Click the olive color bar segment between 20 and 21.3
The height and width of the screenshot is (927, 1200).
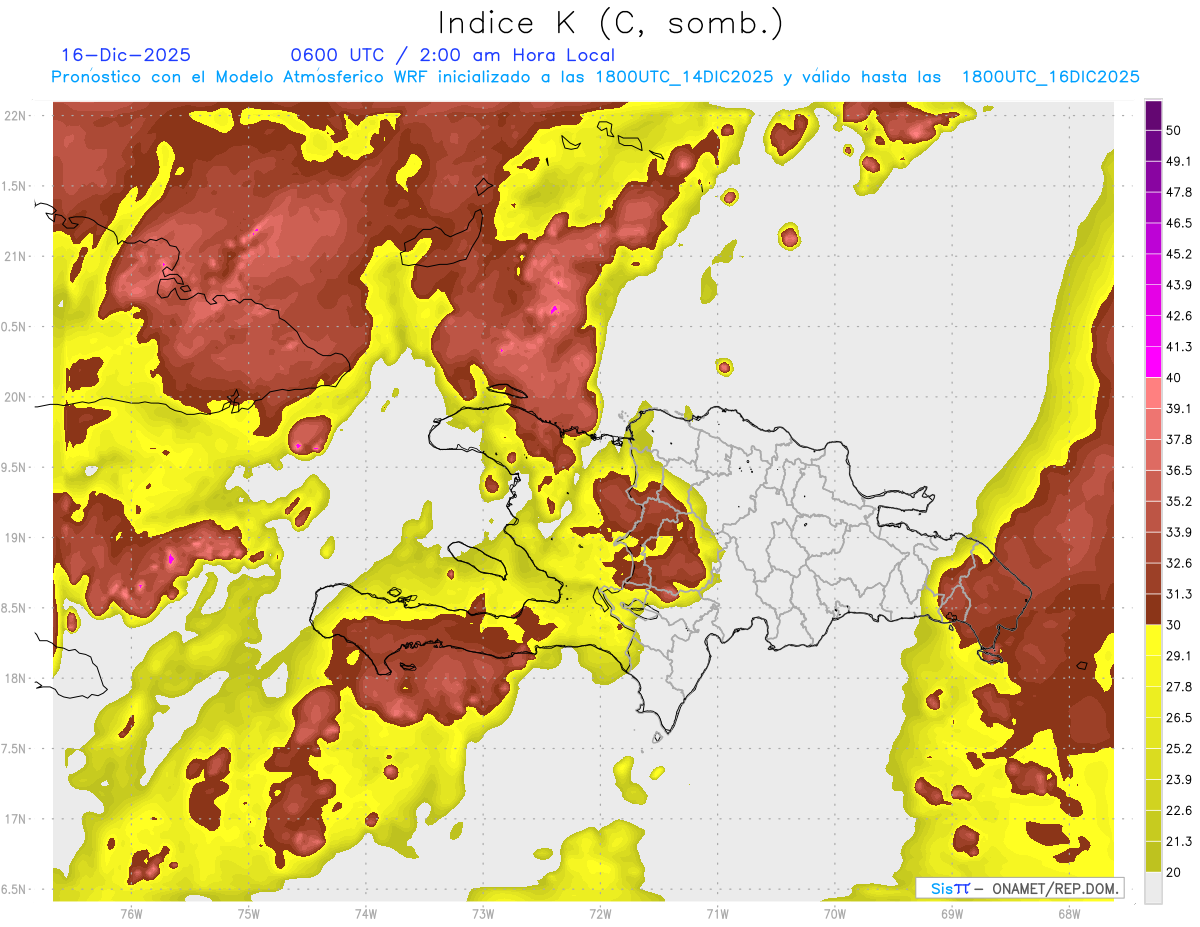[1154, 856]
